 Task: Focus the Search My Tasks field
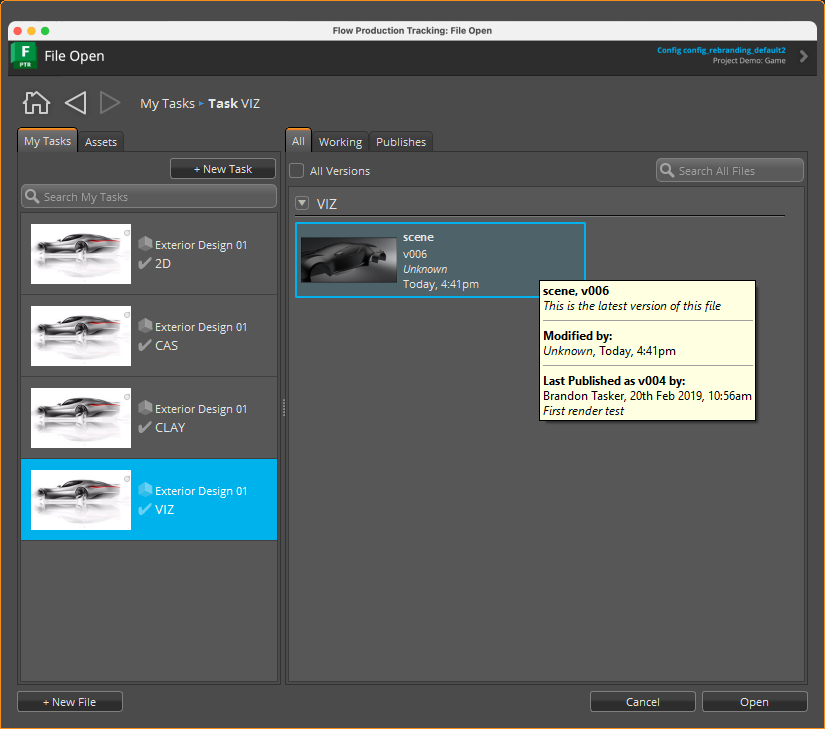point(149,196)
